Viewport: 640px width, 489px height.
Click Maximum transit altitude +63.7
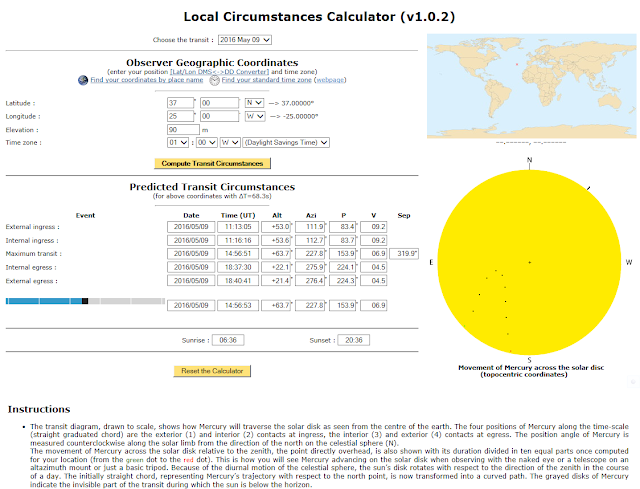coord(276,253)
